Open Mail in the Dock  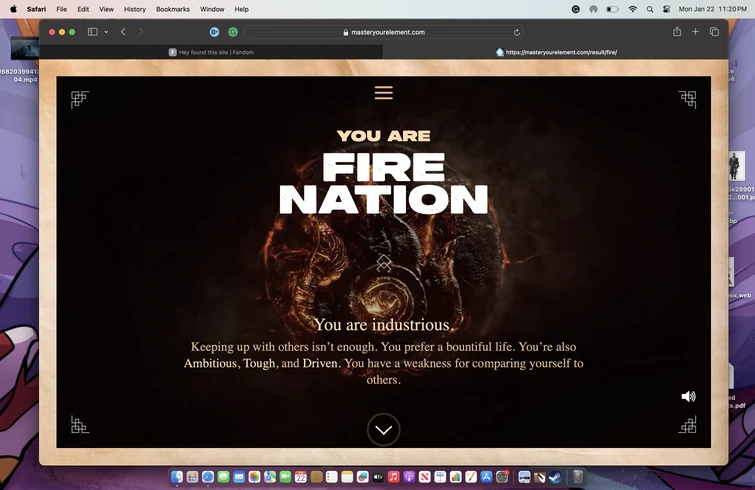[239, 477]
